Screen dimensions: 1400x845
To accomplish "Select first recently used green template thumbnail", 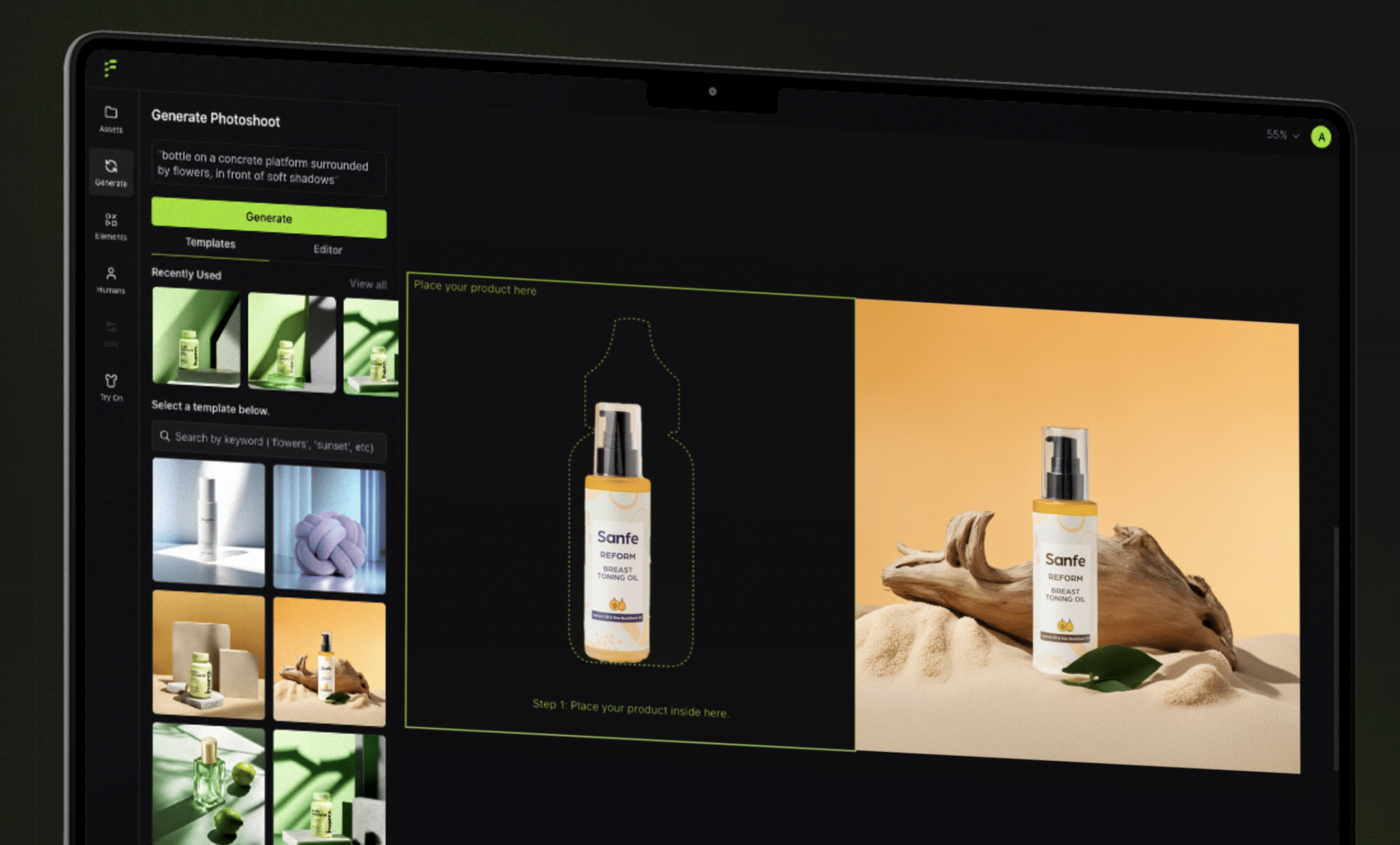I will point(196,337).
